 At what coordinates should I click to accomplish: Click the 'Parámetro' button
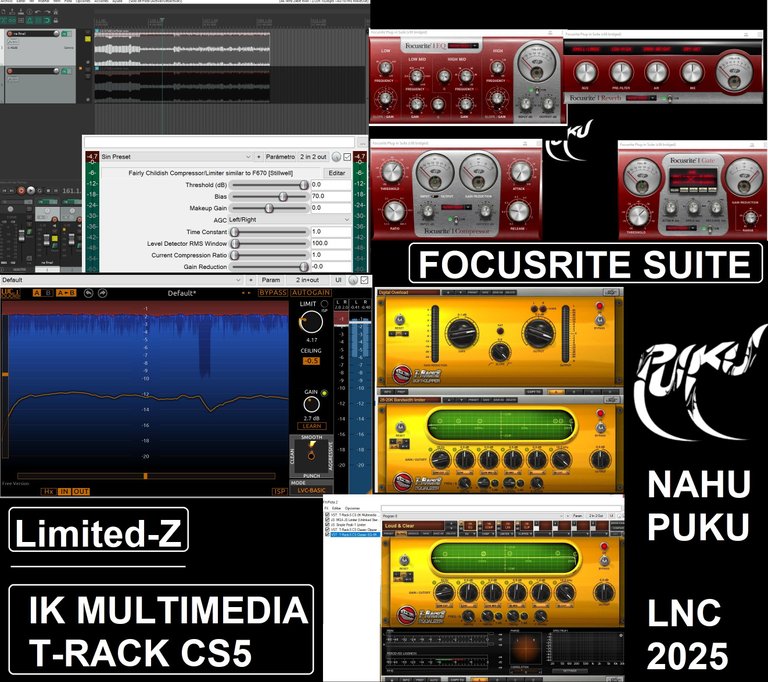280,157
